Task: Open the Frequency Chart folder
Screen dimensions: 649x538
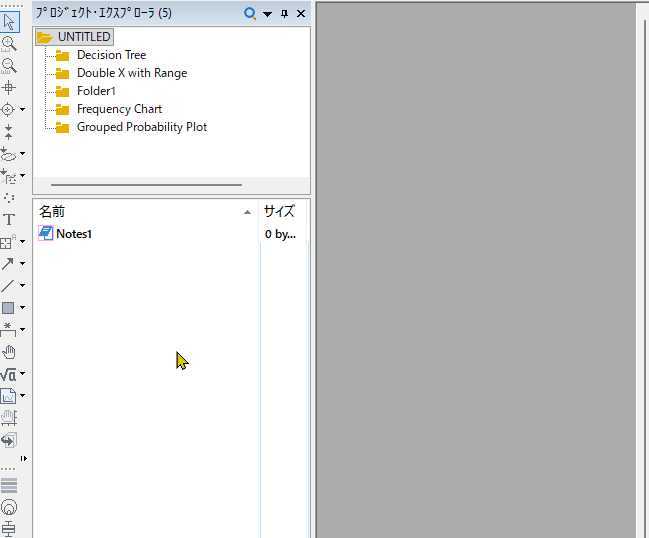Action: tap(119, 109)
